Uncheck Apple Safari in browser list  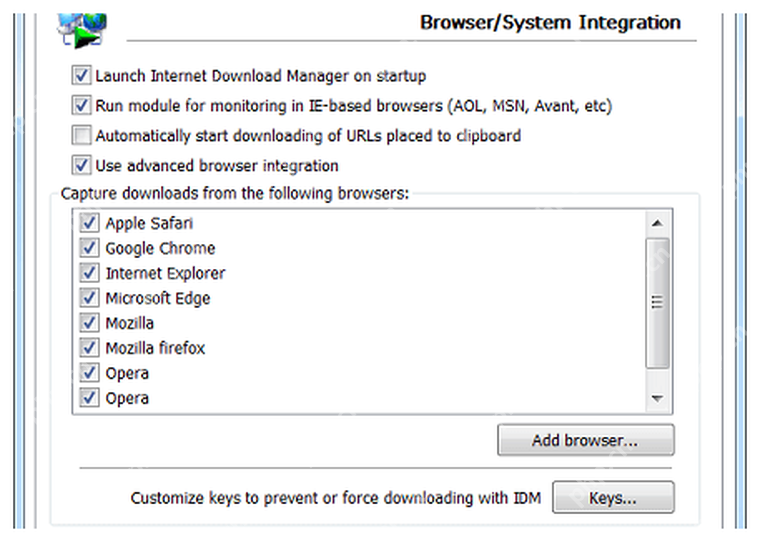pos(89,223)
